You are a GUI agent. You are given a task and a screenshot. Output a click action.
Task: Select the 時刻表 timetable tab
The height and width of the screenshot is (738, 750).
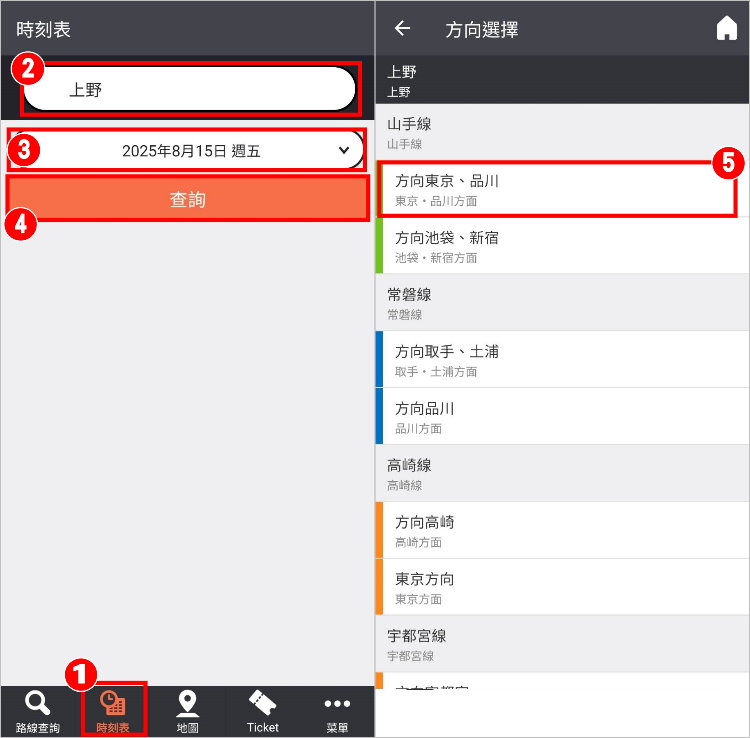click(113, 712)
